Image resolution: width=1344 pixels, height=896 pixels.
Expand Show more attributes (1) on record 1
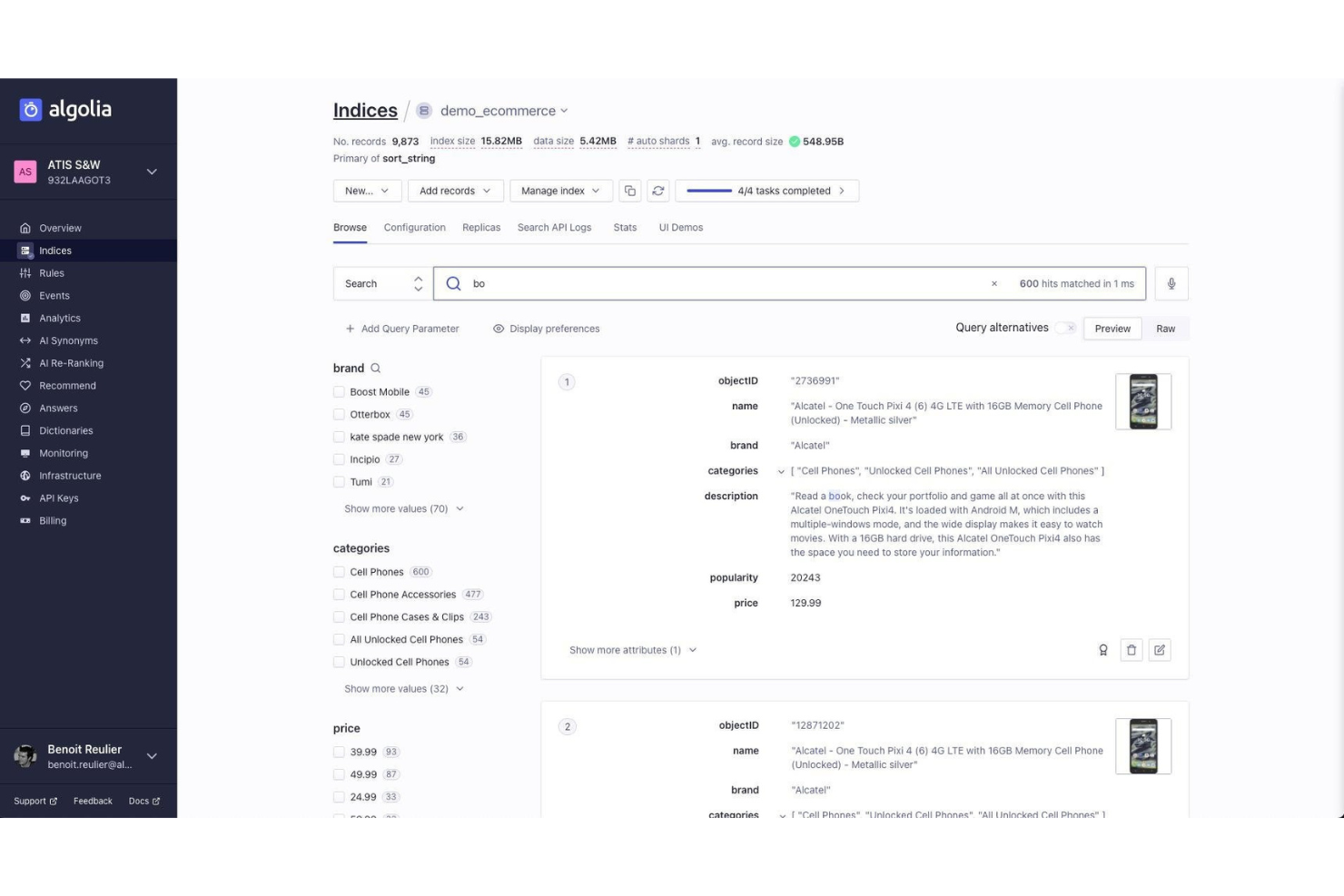coord(633,650)
